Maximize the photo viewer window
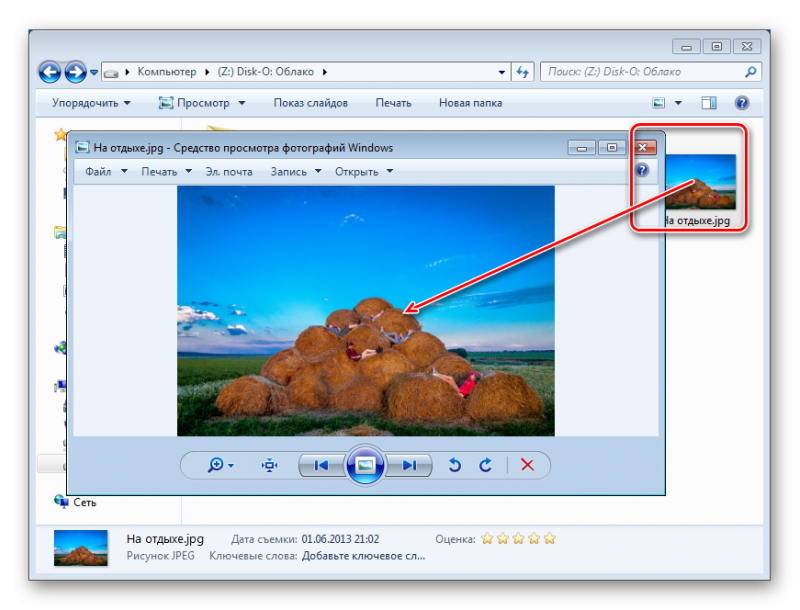The height and width of the screenshot is (610, 800). (x=612, y=148)
